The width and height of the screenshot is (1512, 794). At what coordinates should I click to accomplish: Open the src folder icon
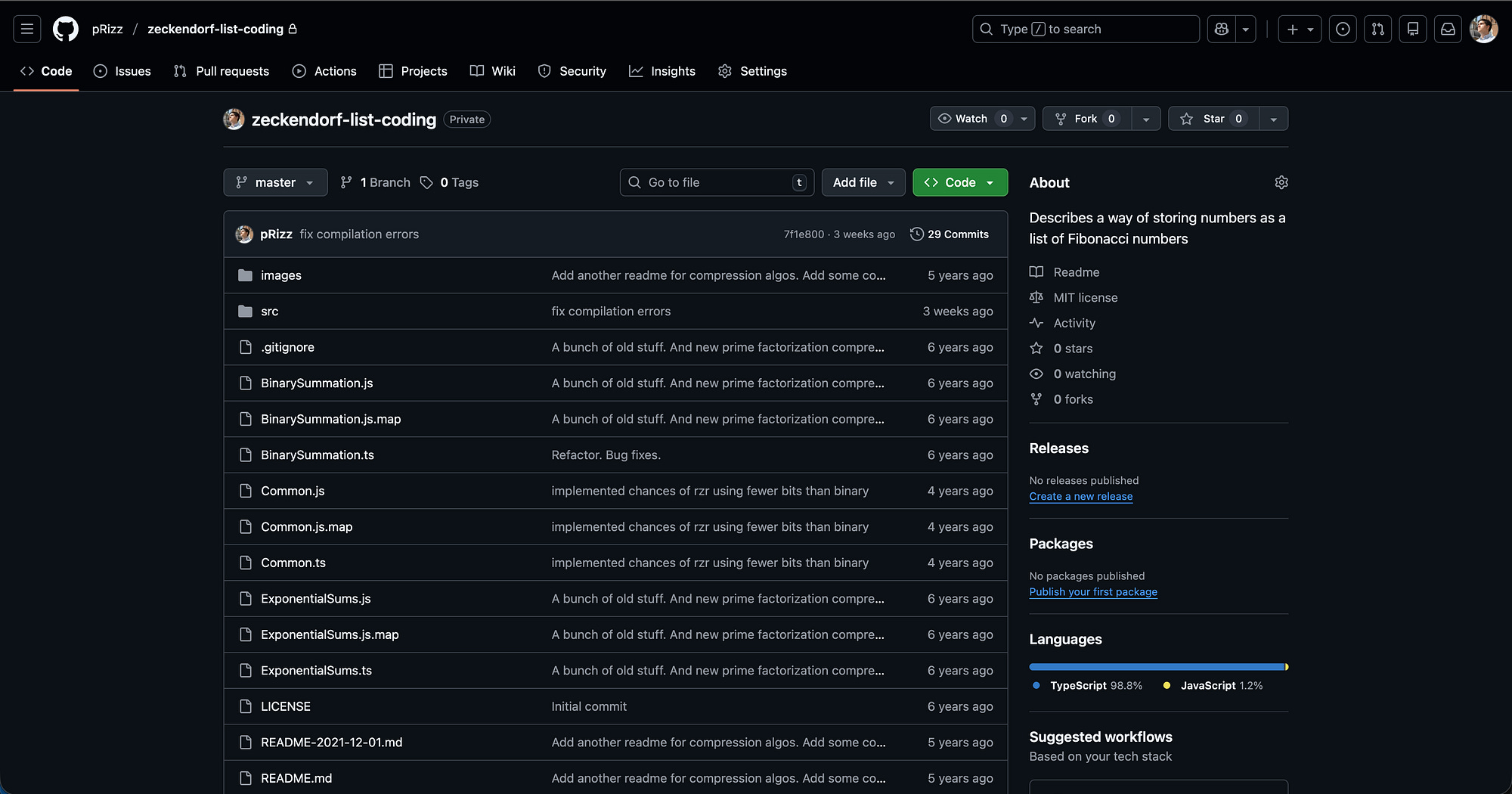pyautogui.click(x=245, y=311)
